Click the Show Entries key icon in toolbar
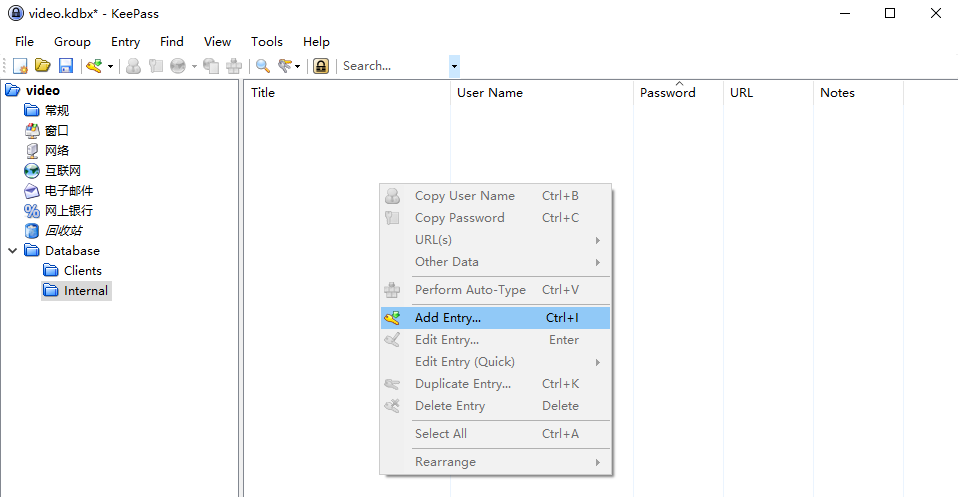The image size is (958, 497). 286,66
